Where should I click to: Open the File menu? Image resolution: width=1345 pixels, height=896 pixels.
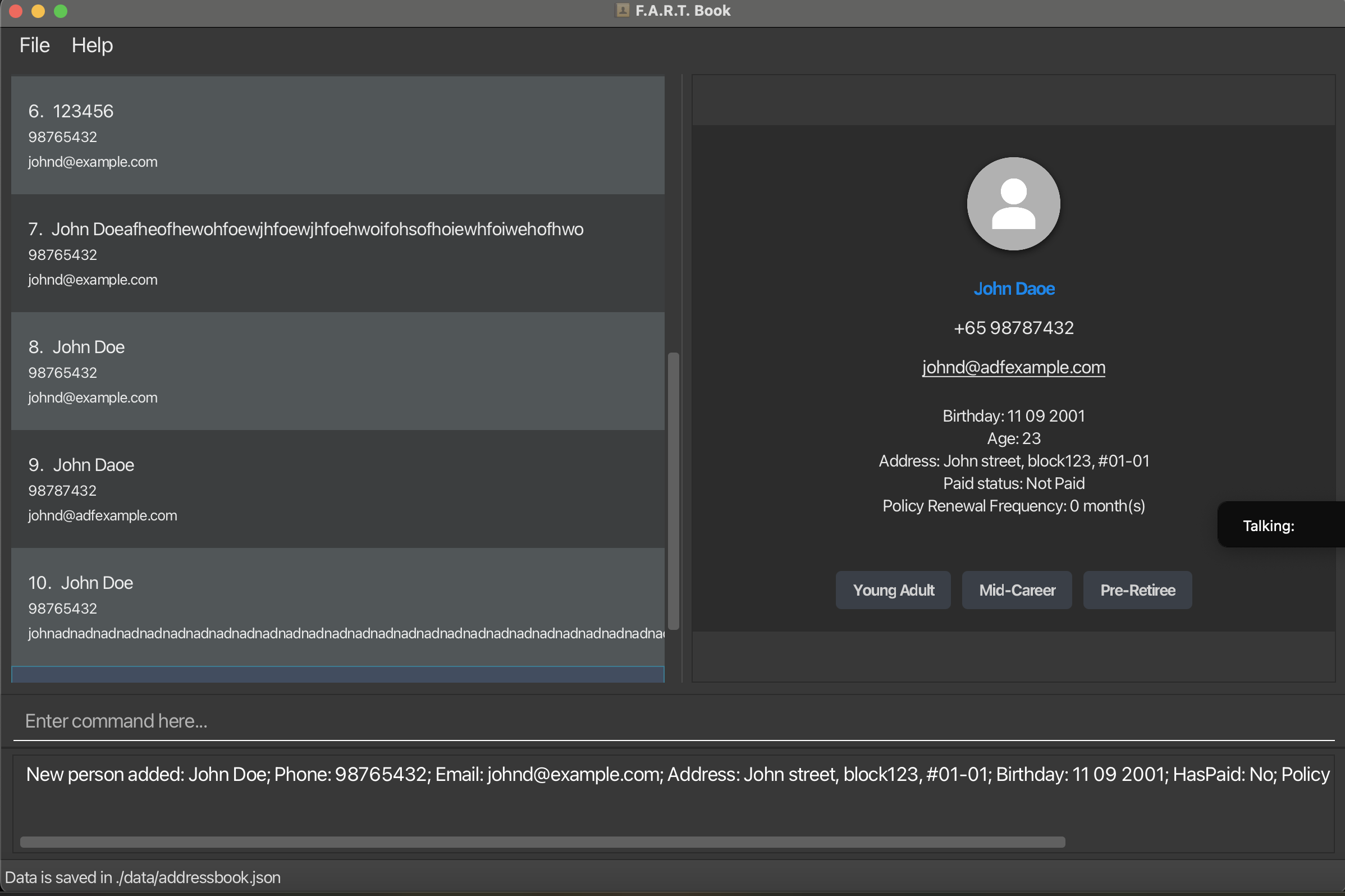[x=34, y=45]
